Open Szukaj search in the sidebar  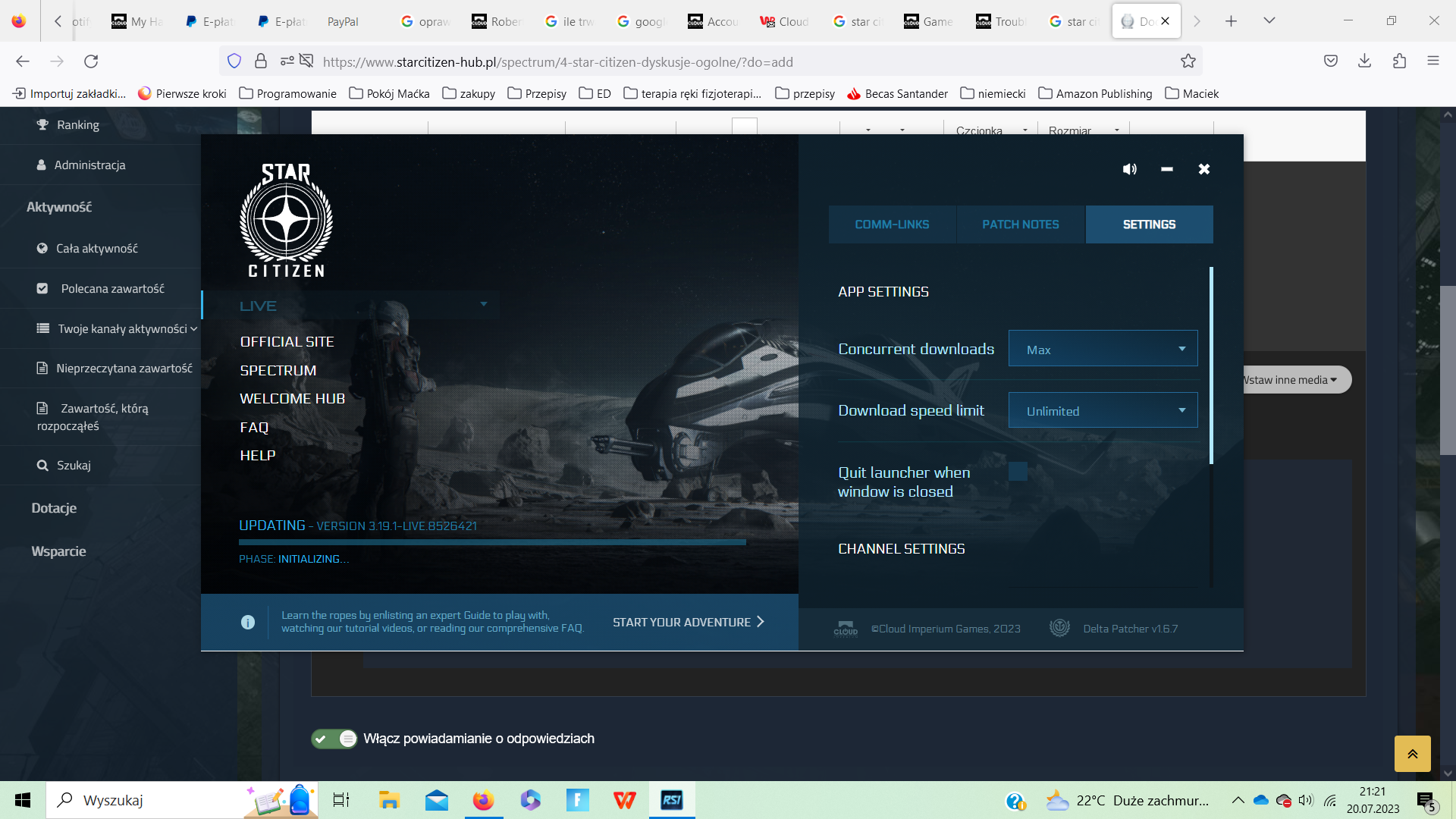pos(74,466)
